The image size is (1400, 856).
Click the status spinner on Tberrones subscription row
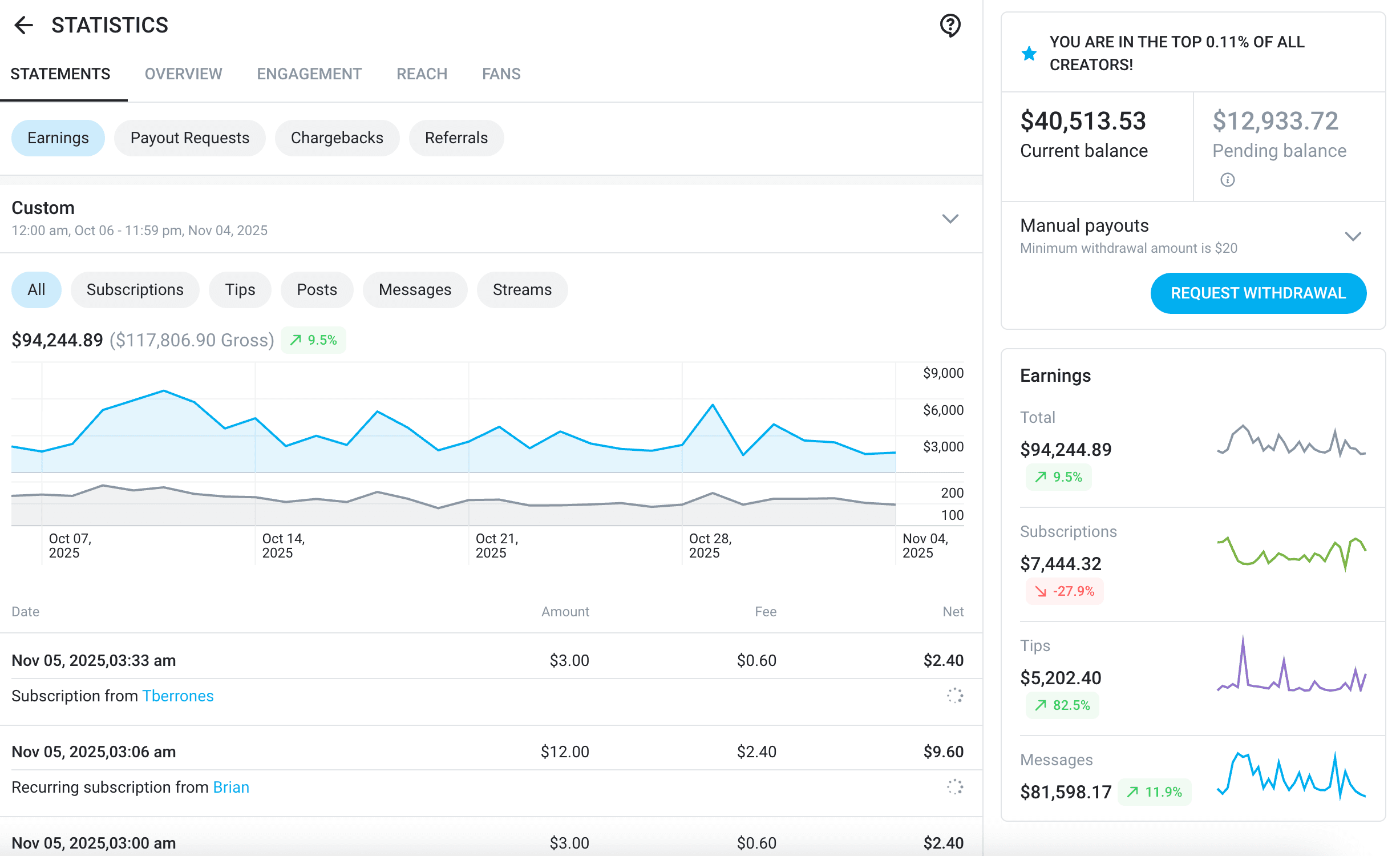pos(954,696)
